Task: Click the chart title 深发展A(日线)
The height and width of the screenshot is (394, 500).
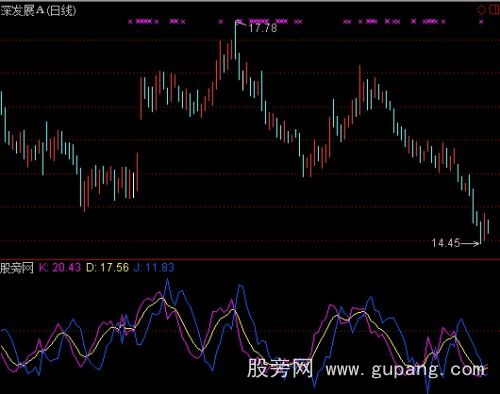Action: click(x=38, y=11)
